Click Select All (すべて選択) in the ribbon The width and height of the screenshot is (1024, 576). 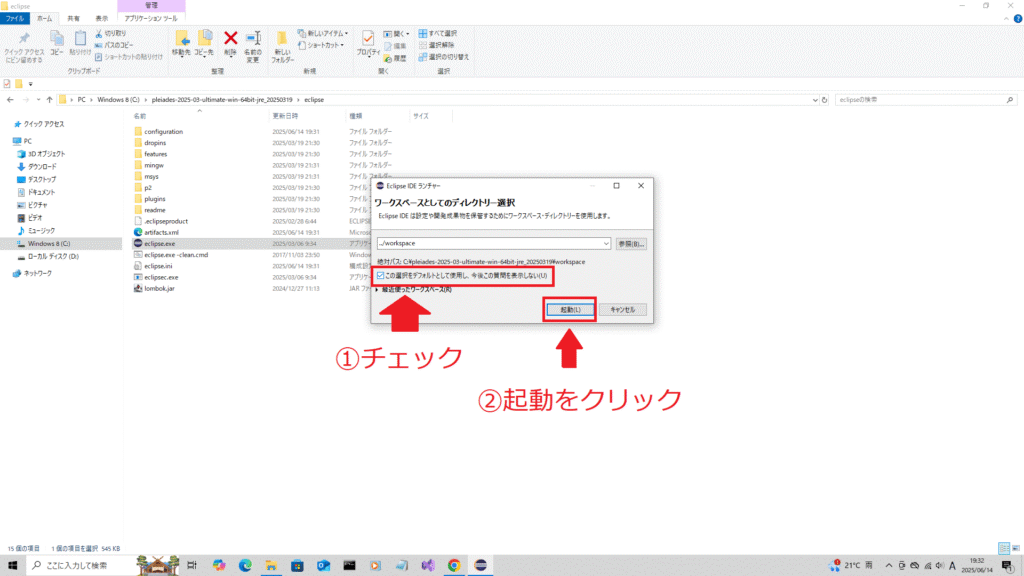coord(438,33)
